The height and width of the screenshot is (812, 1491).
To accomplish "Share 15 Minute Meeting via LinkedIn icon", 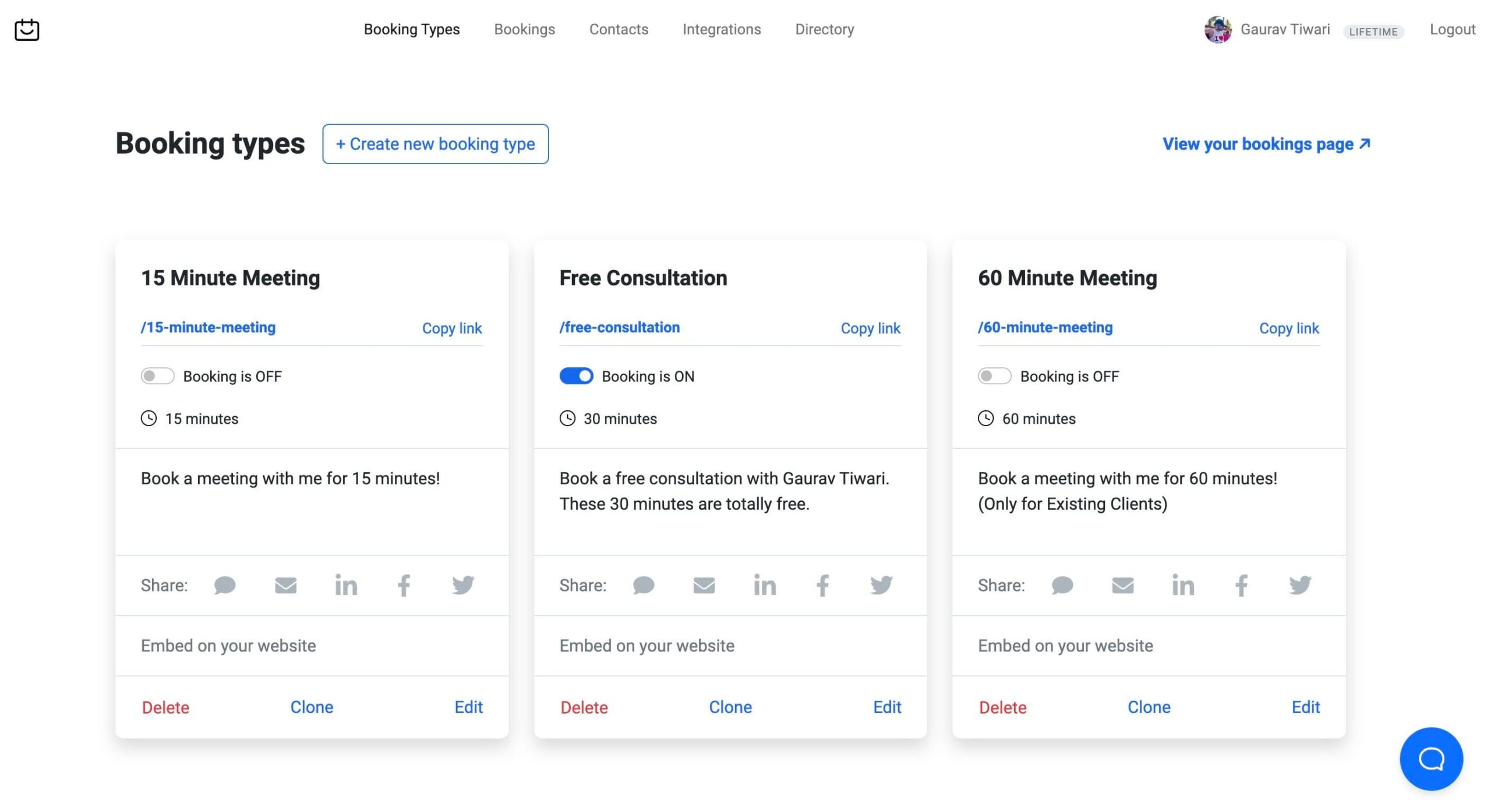I will pyautogui.click(x=345, y=585).
